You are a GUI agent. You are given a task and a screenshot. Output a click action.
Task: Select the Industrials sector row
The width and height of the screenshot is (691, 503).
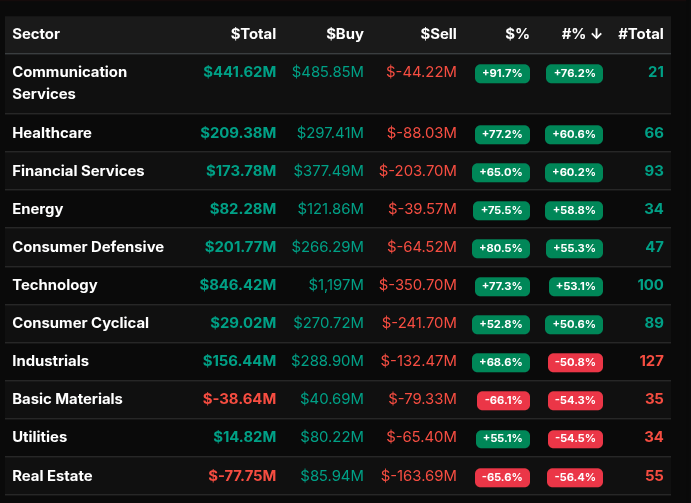tap(50, 361)
